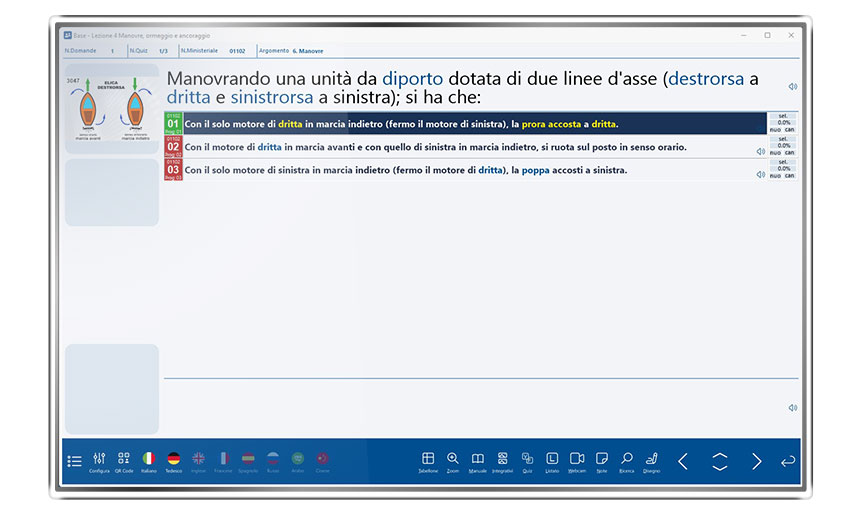Image resolution: width=850 pixels, height=513 pixels.
Task: Play audio for the question text
Action: click(792, 87)
